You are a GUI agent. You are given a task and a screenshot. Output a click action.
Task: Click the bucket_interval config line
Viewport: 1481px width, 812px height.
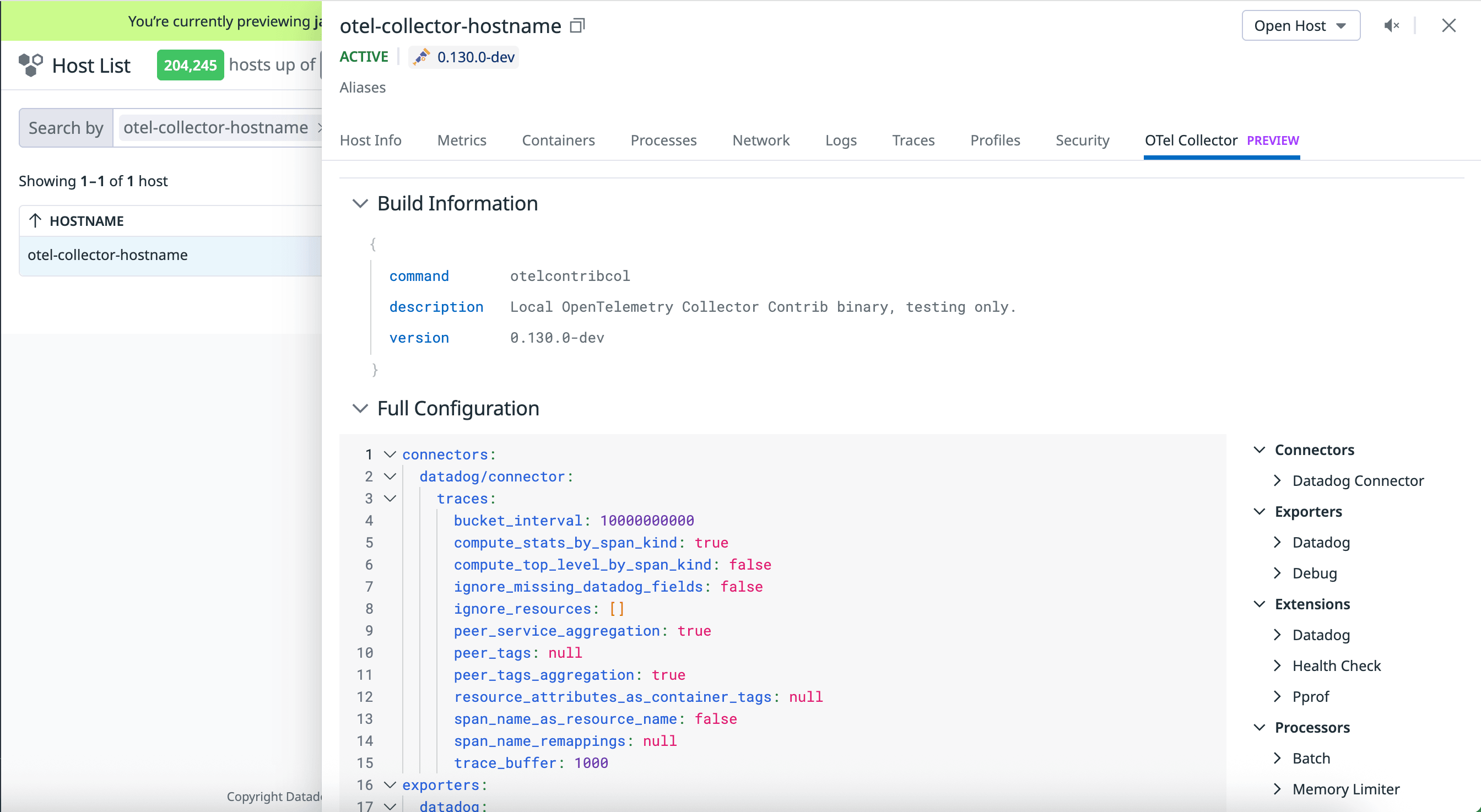(x=574, y=521)
